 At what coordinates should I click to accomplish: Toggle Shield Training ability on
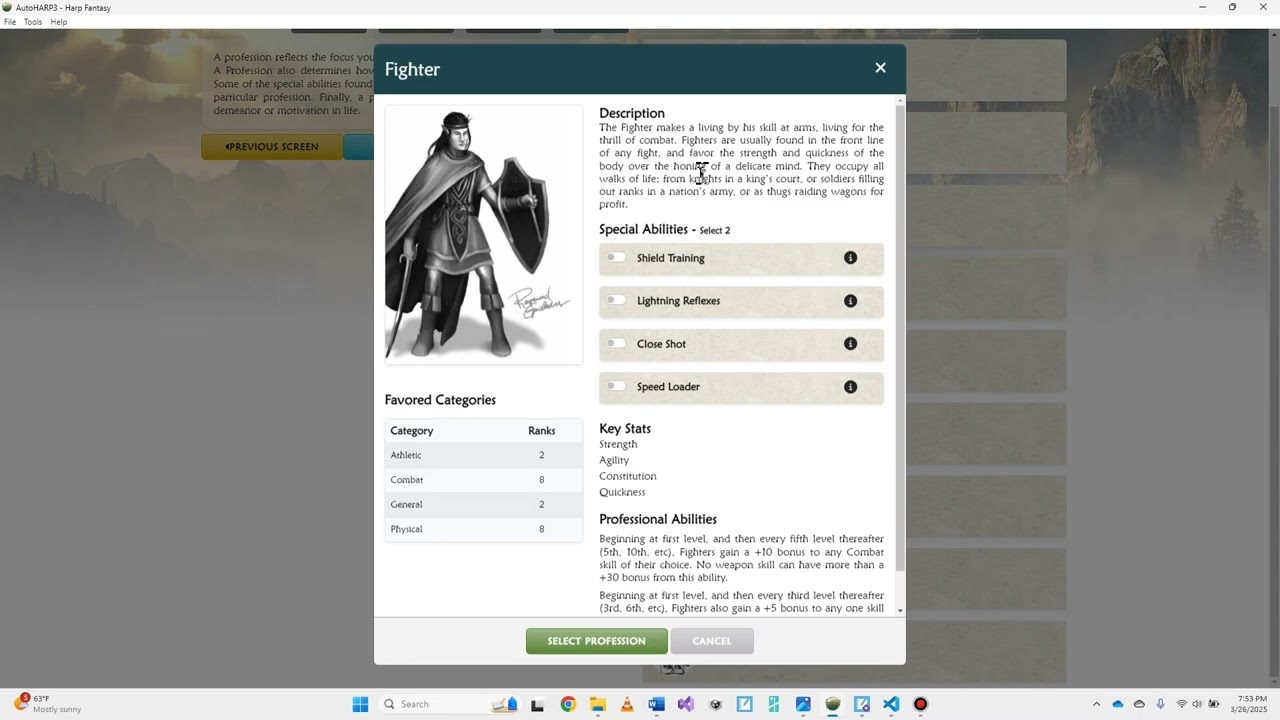tap(616, 257)
